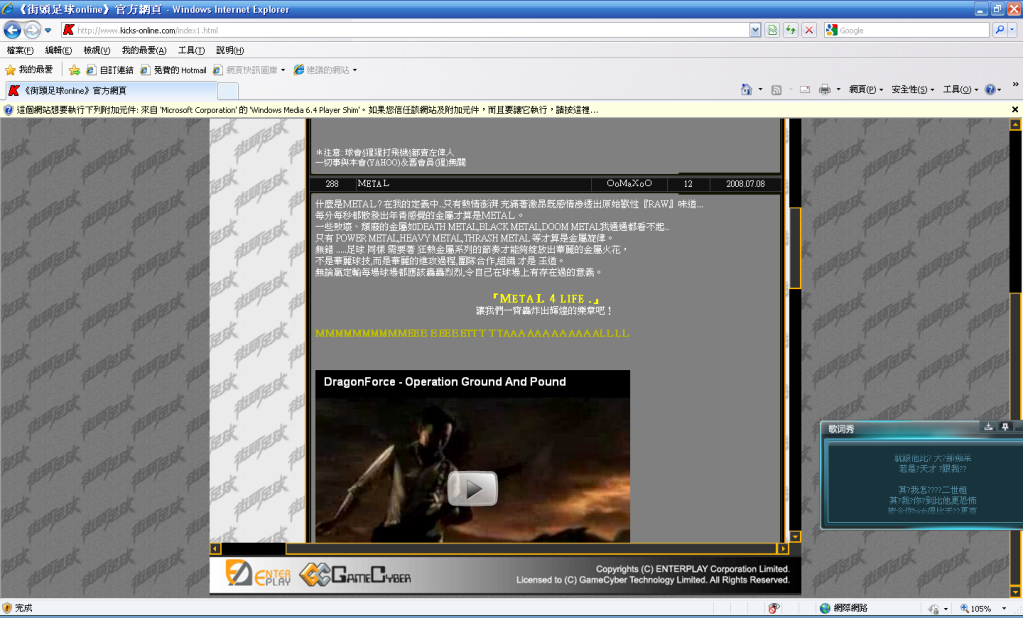Close the yellow add-on information bar
The image size is (1023, 618).
click(x=1014, y=109)
